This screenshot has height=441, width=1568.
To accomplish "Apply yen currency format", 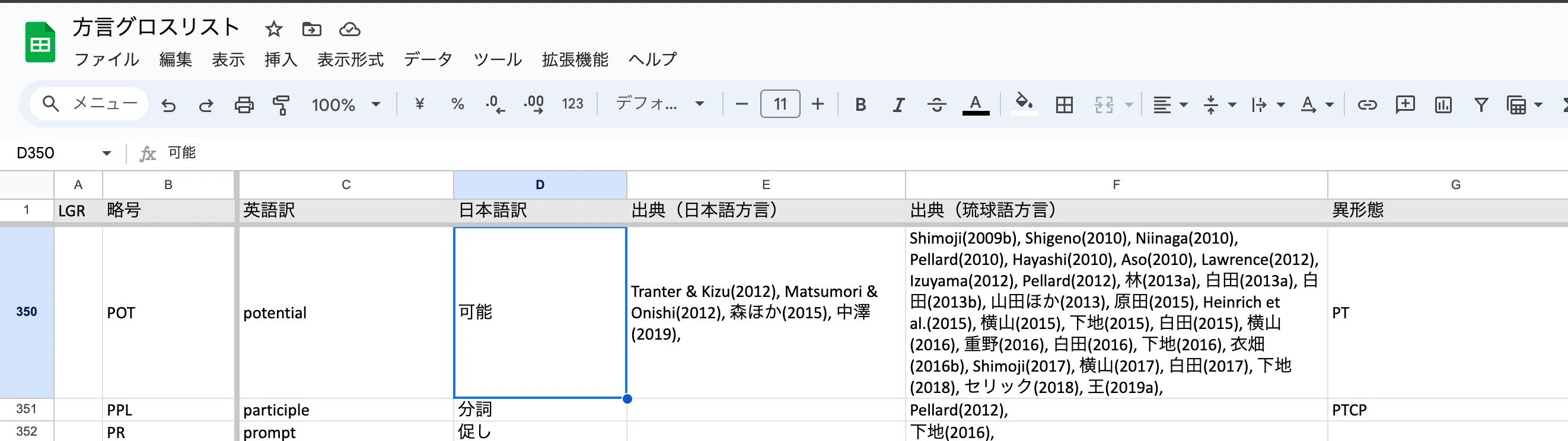I will [x=419, y=104].
